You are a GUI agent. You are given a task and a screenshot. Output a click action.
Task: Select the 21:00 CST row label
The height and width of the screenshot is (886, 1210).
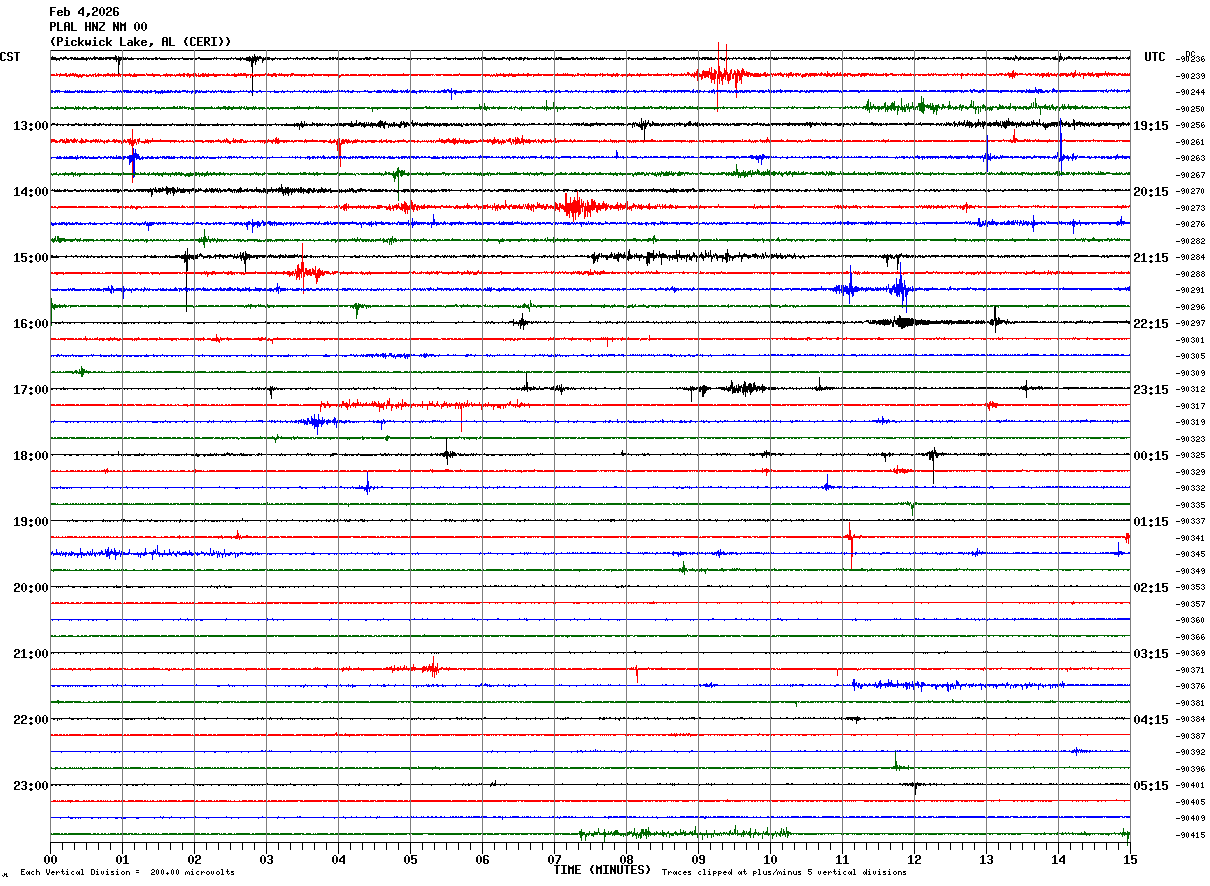(x=30, y=653)
